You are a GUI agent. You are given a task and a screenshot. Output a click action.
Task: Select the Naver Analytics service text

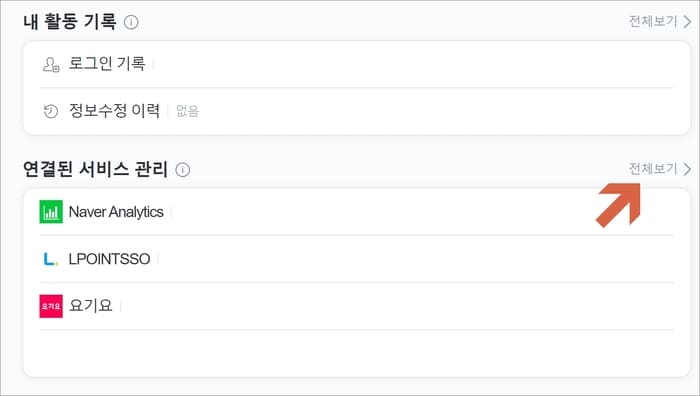[x=116, y=212]
